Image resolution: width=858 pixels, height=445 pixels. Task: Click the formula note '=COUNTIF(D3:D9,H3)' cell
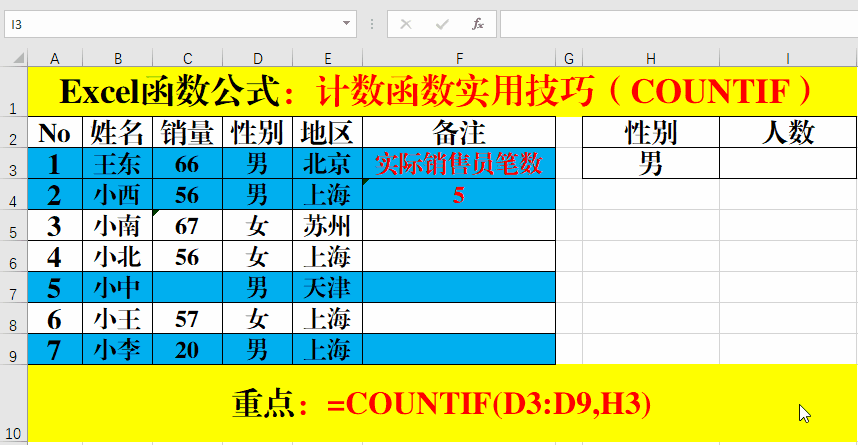coord(442,403)
